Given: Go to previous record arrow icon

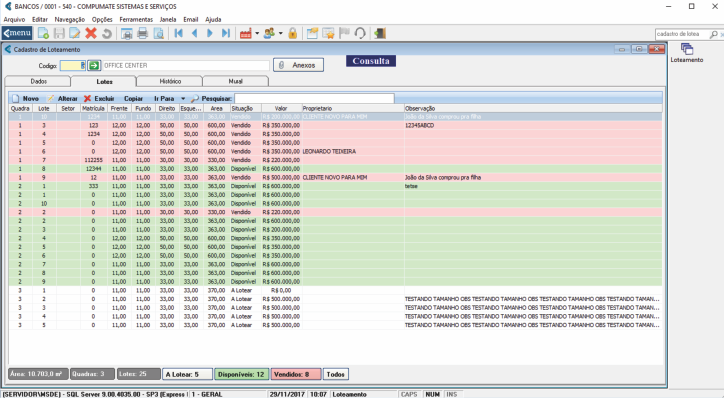Looking at the screenshot, I should pos(194,33).
